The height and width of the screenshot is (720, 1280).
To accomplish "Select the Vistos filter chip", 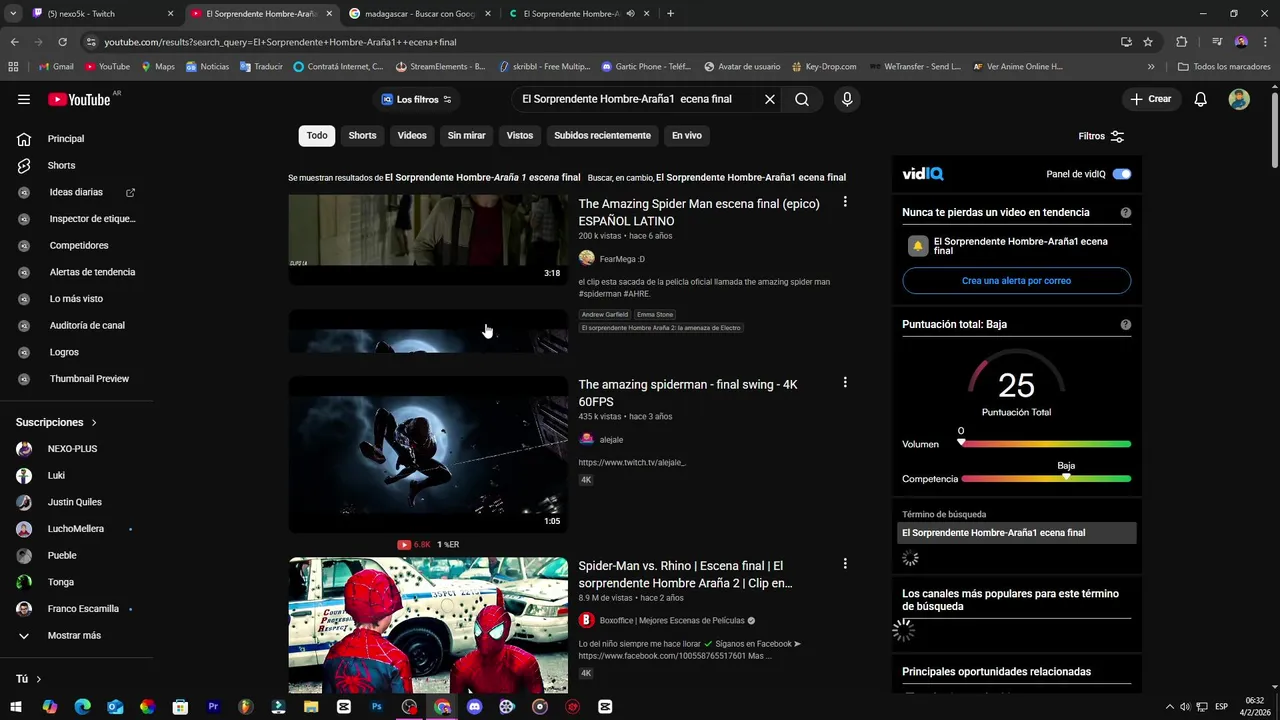I will point(520,136).
